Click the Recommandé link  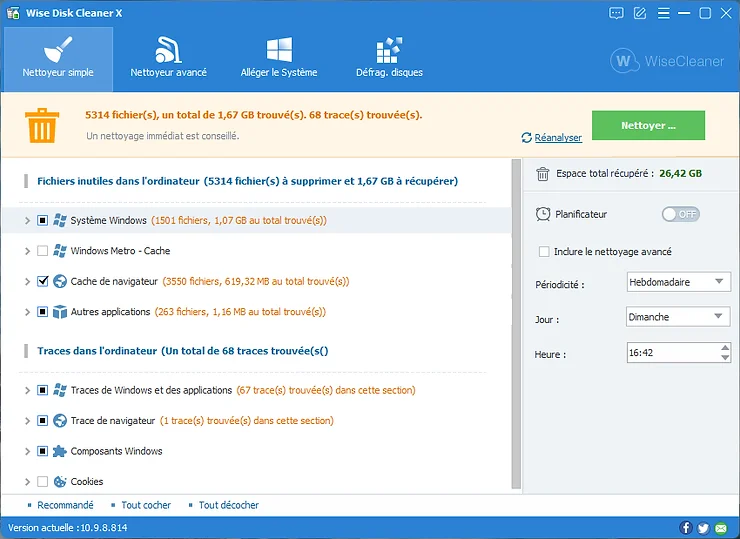coord(65,505)
